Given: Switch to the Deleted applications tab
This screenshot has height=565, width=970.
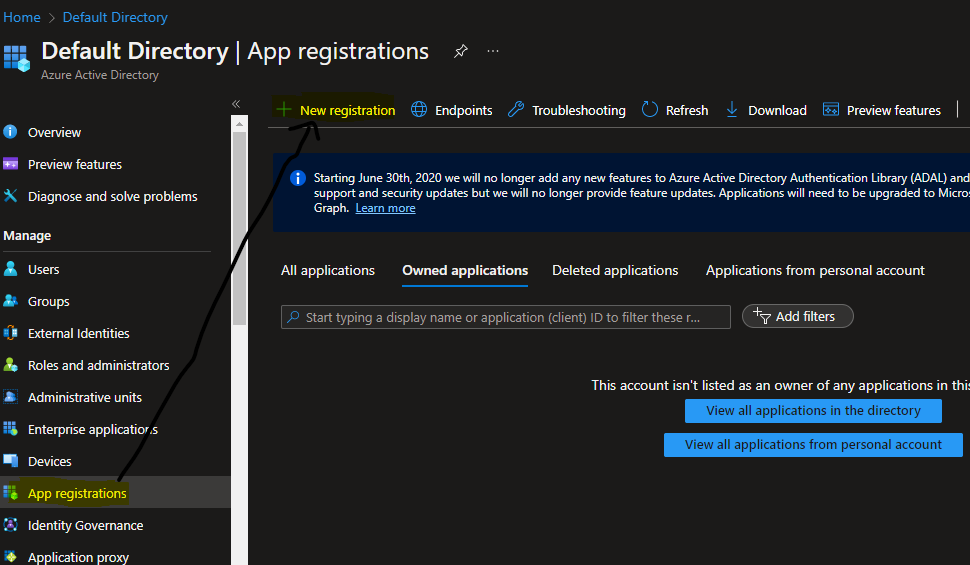Looking at the screenshot, I should click(x=615, y=270).
